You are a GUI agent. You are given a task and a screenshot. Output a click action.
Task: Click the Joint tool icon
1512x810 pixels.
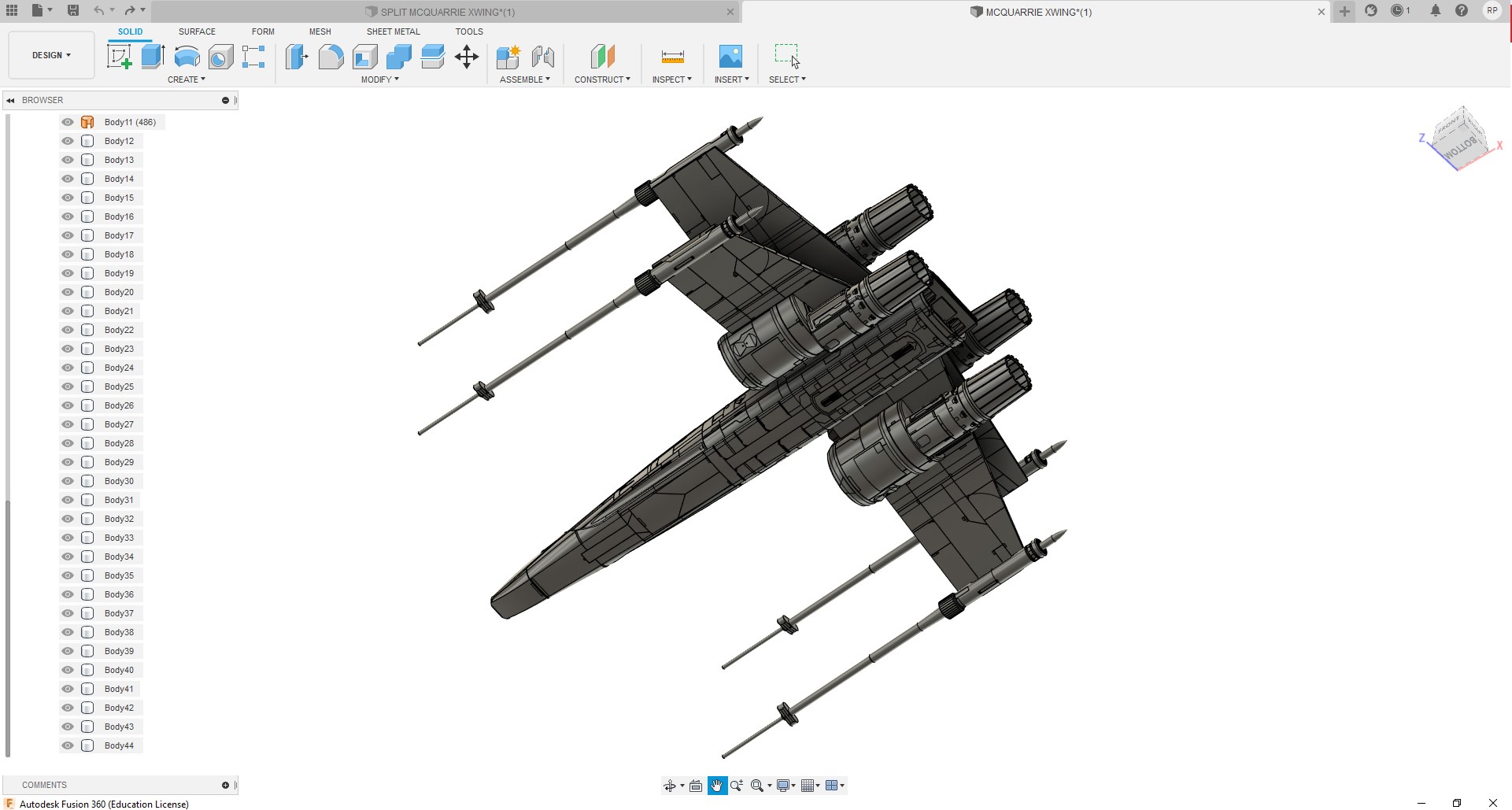coord(543,57)
